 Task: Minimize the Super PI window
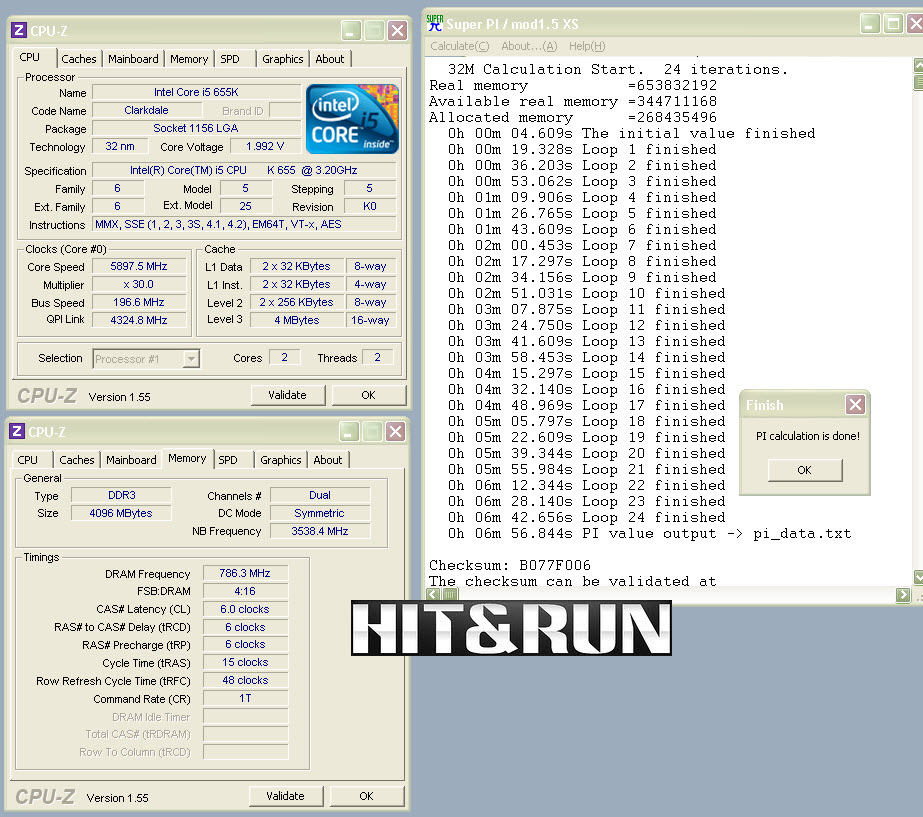coord(868,24)
